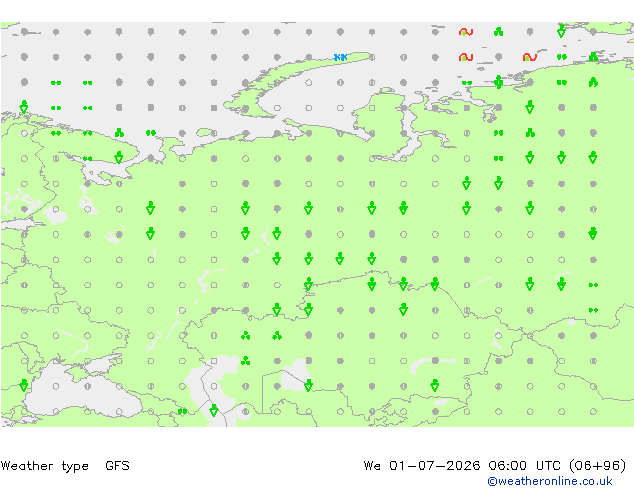Select the southernmost shower symbol in Kazakhstan
The image size is (634, 490).
(435, 386)
